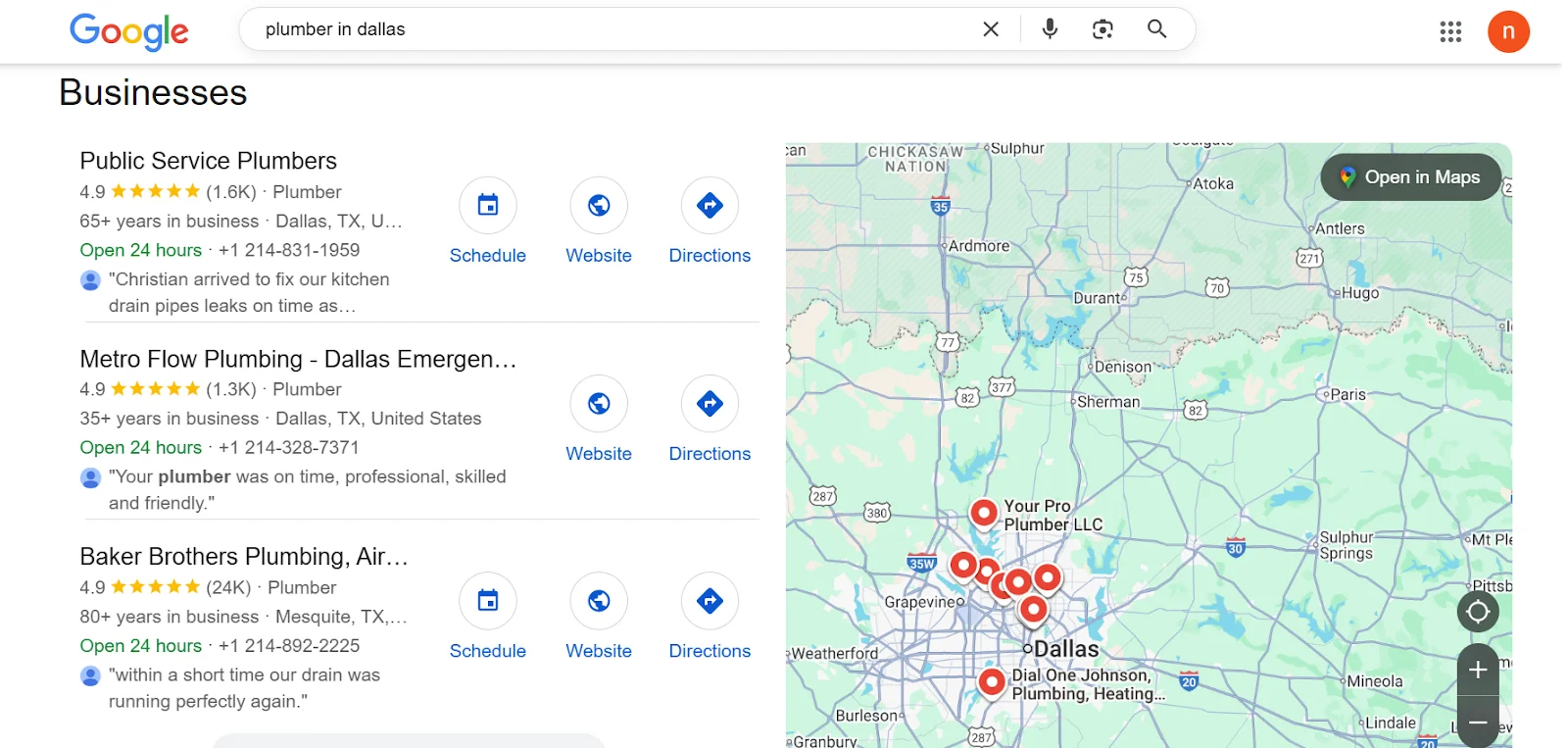Open the Google apps grid

(1450, 31)
